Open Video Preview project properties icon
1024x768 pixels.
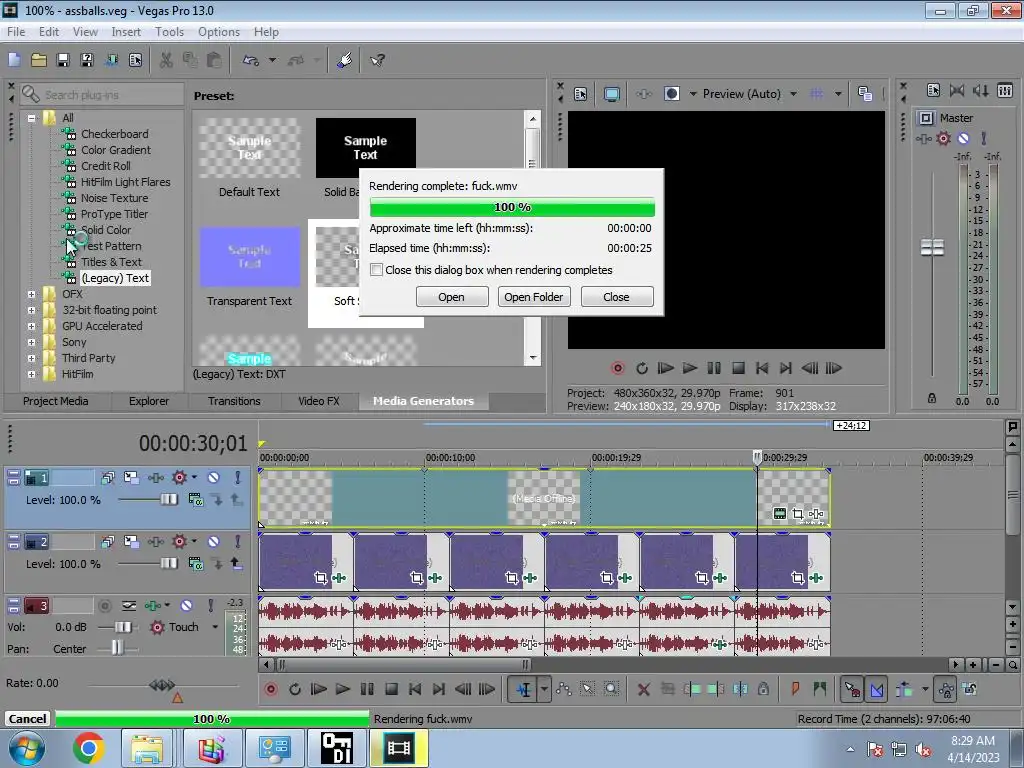click(x=581, y=94)
